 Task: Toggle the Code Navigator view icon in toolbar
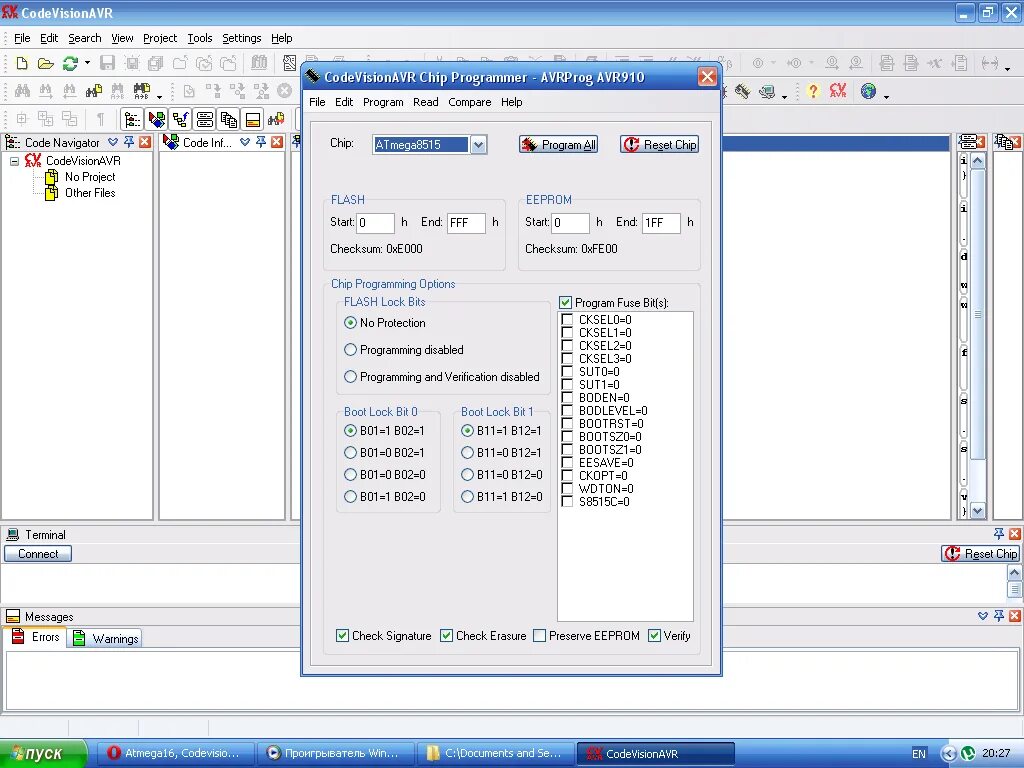pyautogui.click(x=133, y=120)
